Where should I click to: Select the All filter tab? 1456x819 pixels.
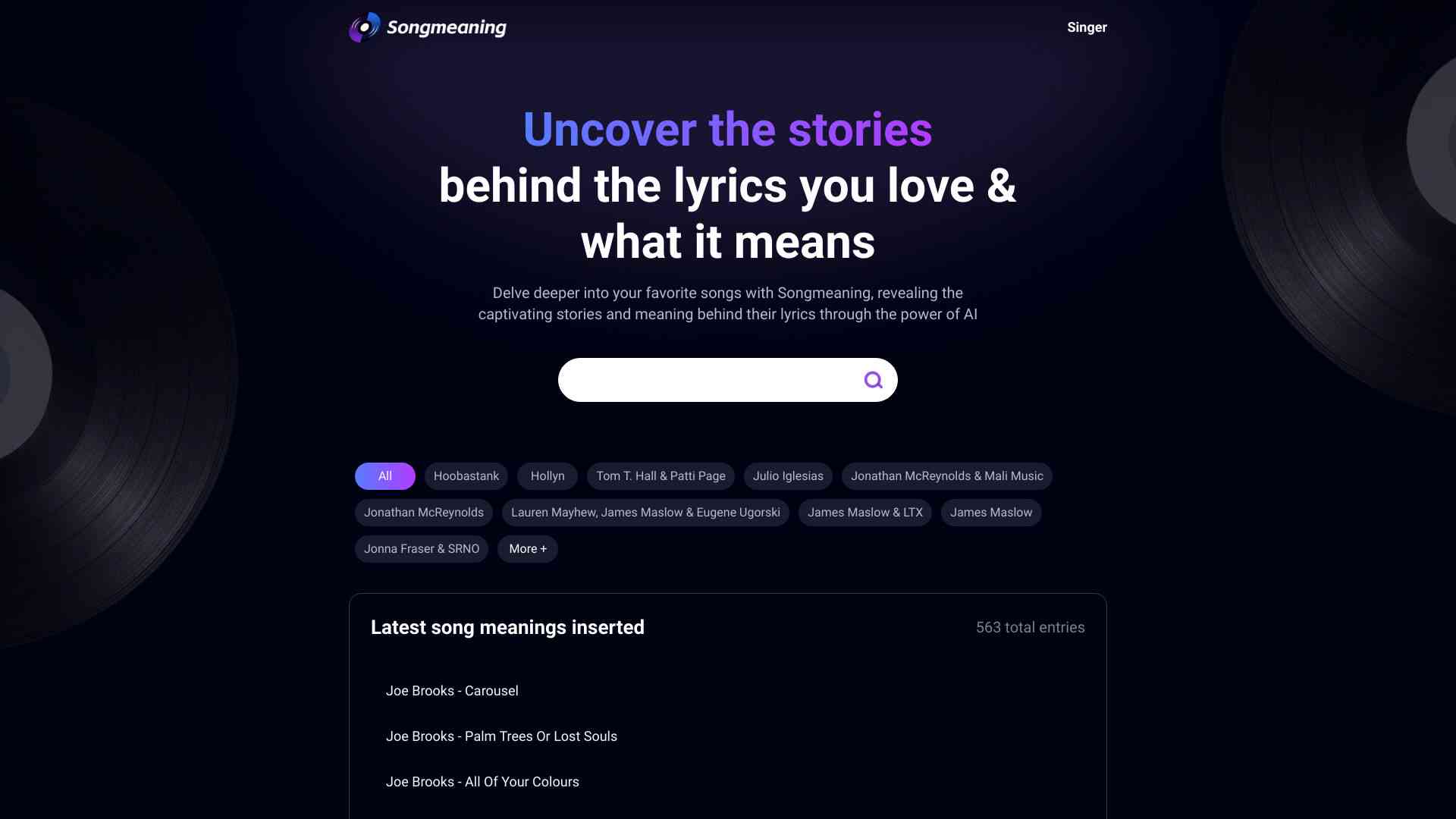pyautogui.click(x=384, y=476)
